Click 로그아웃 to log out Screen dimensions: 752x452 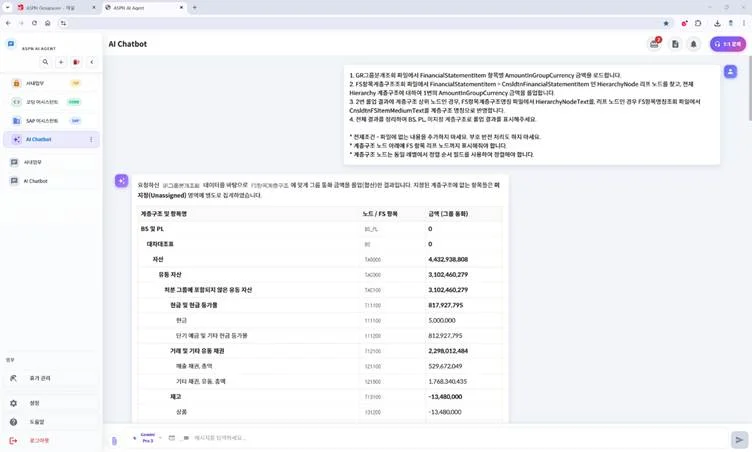point(38,440)
